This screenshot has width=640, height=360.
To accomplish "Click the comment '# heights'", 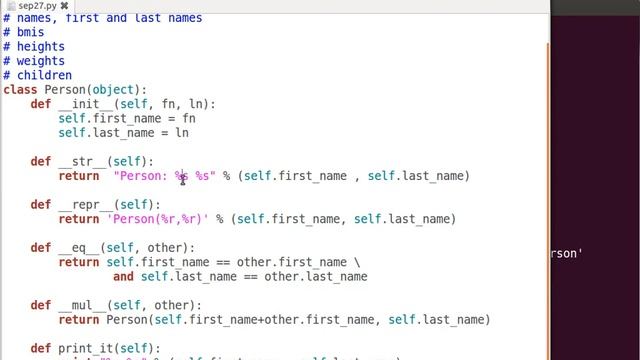I will coord(34,47).
